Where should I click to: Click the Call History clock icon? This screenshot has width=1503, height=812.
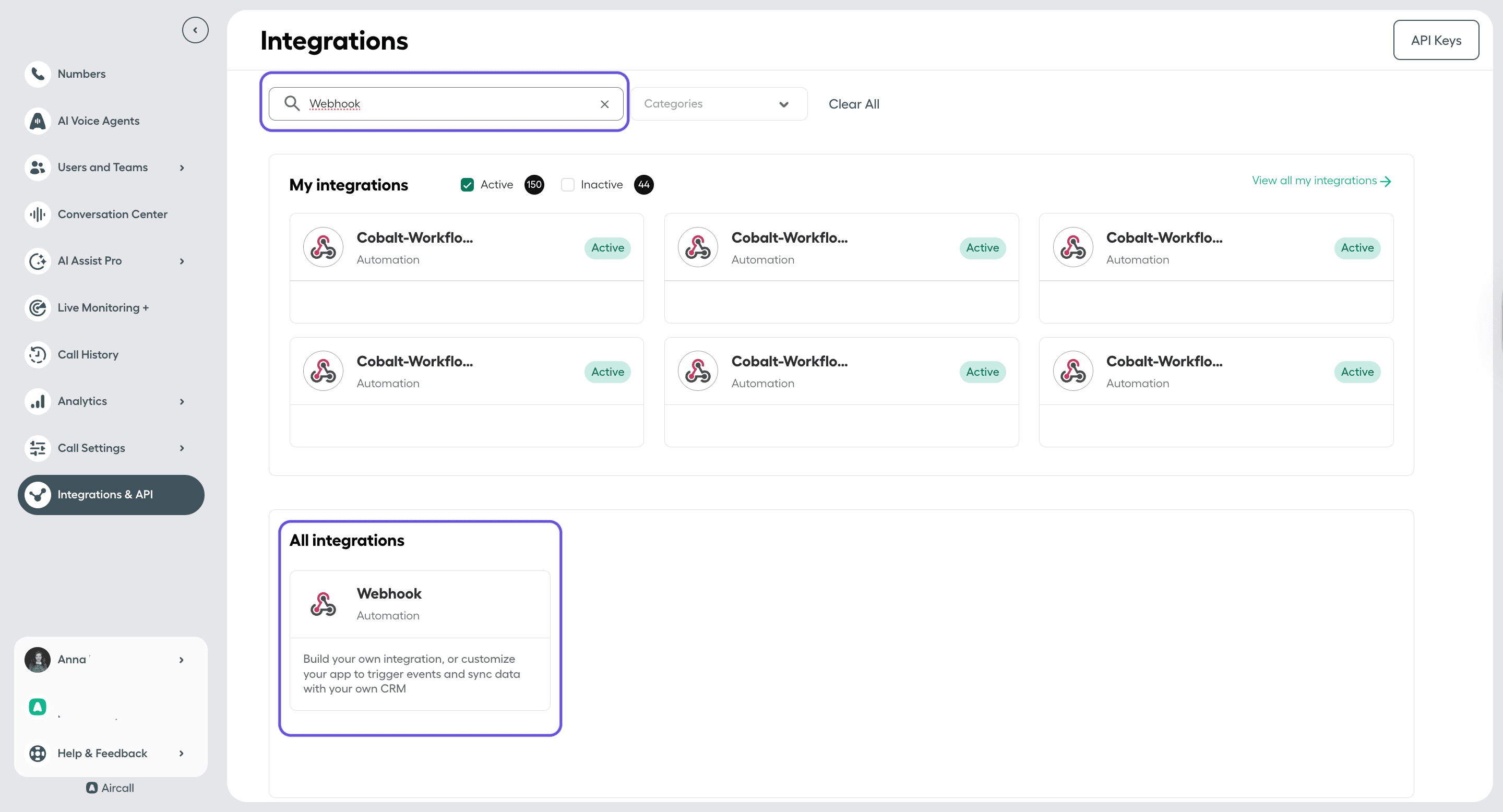38,354
